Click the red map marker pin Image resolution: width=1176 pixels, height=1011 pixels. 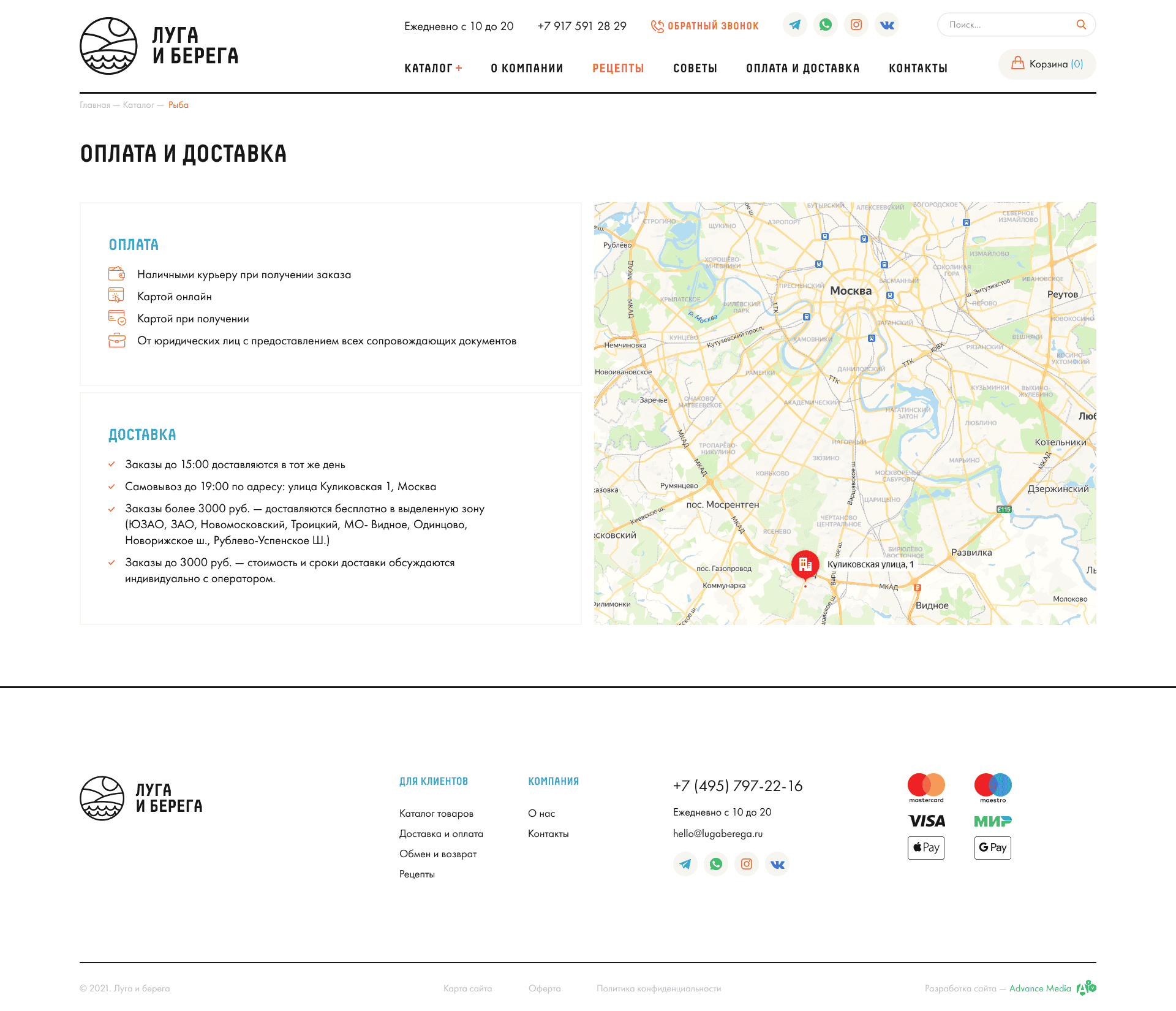[805, 565]
